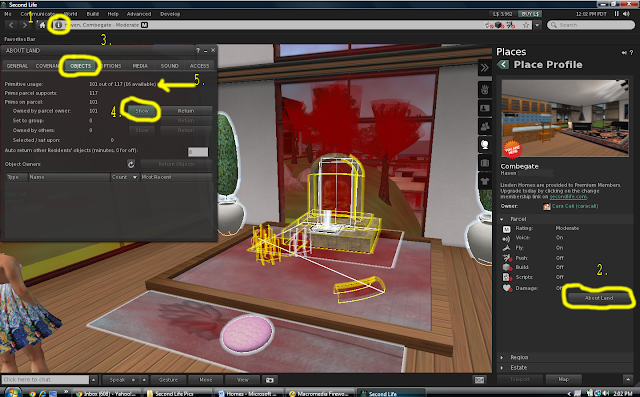Show objects owned by parcel owner
This screenshot has width=640, height=397.
(x=142, y=111)
